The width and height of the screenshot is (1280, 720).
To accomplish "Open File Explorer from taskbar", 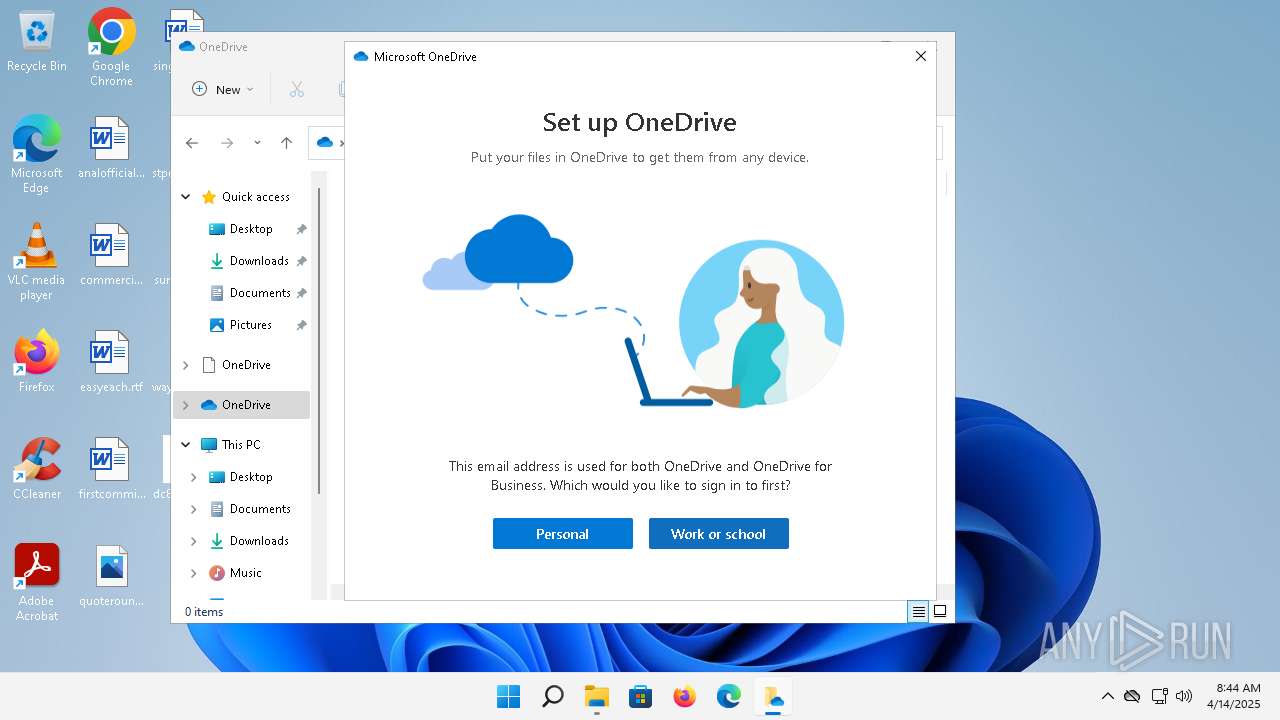I will coord(596,696).
